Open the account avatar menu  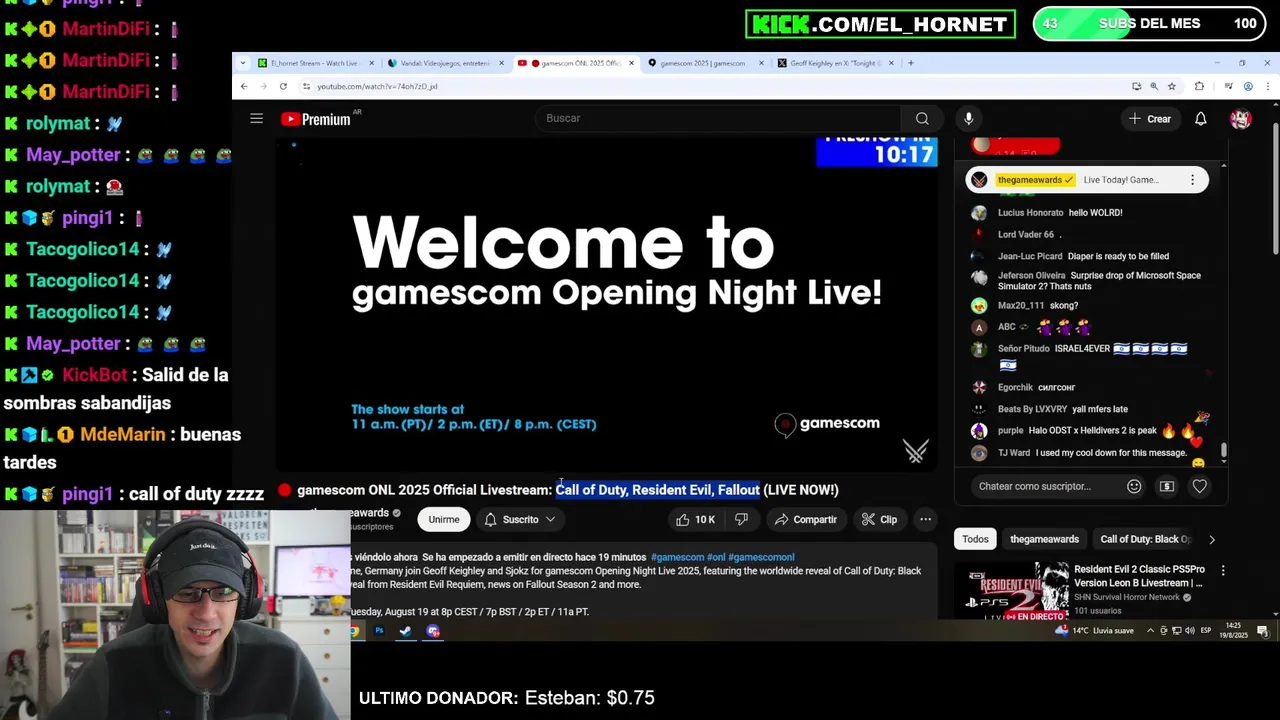(x=1241, y=119)
